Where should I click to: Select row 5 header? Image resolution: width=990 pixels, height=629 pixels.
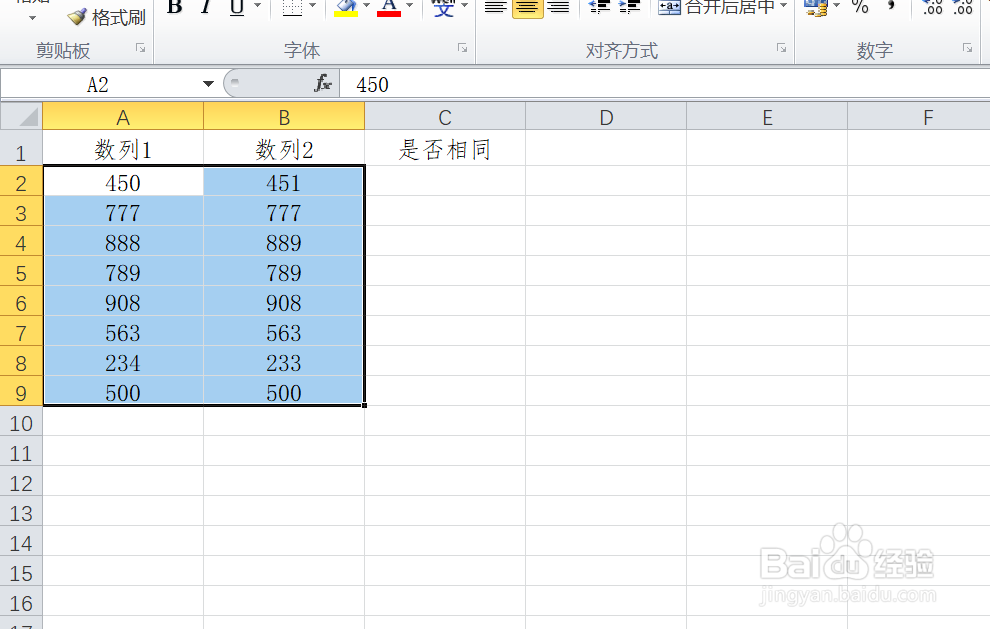coord(21,273)
